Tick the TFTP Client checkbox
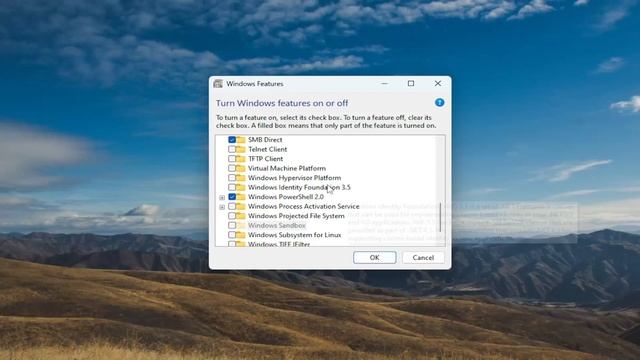Viewport: 640px width, 360px height. [x=232, y=158]
